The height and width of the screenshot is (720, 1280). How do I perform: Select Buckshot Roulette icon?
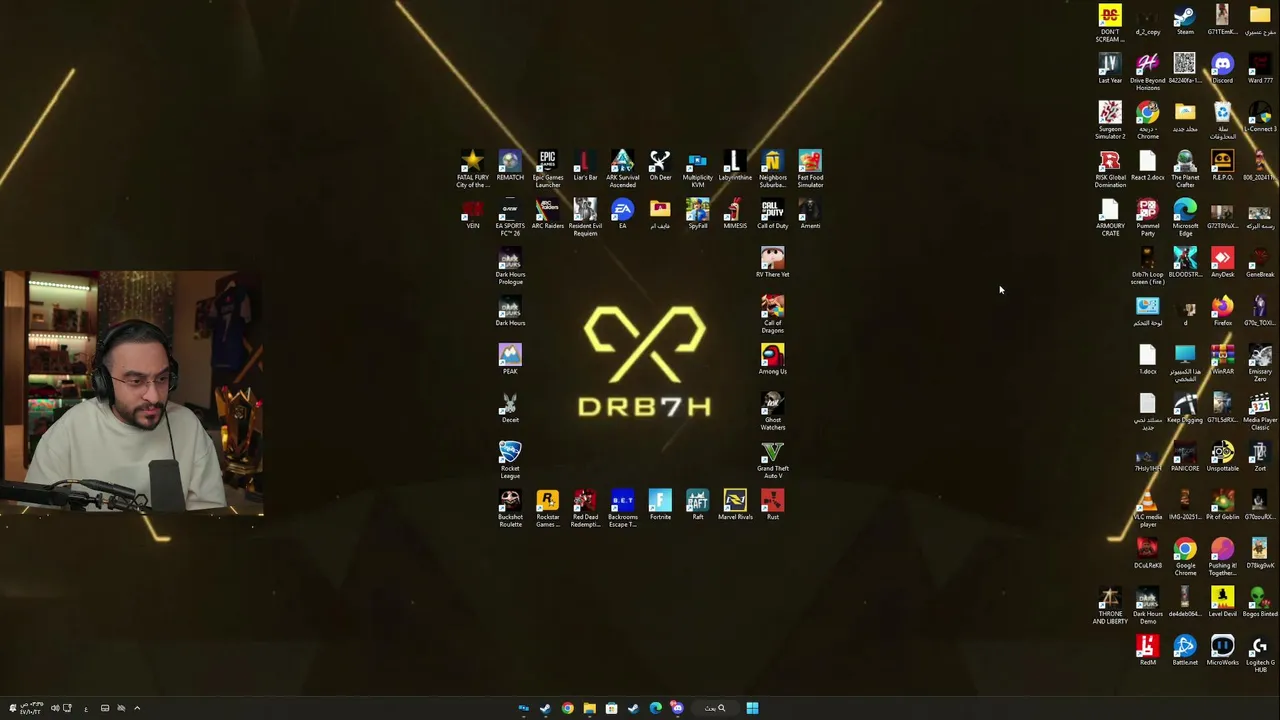510,508
